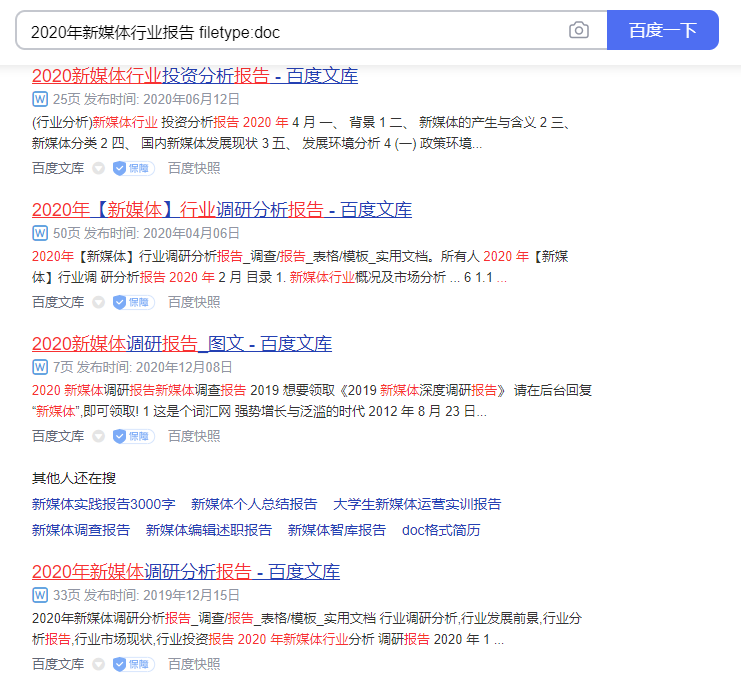Click date text 发布时间: 2019年12月15日
The height and width of the screenshot is (685, 741).
coord(162,595)
